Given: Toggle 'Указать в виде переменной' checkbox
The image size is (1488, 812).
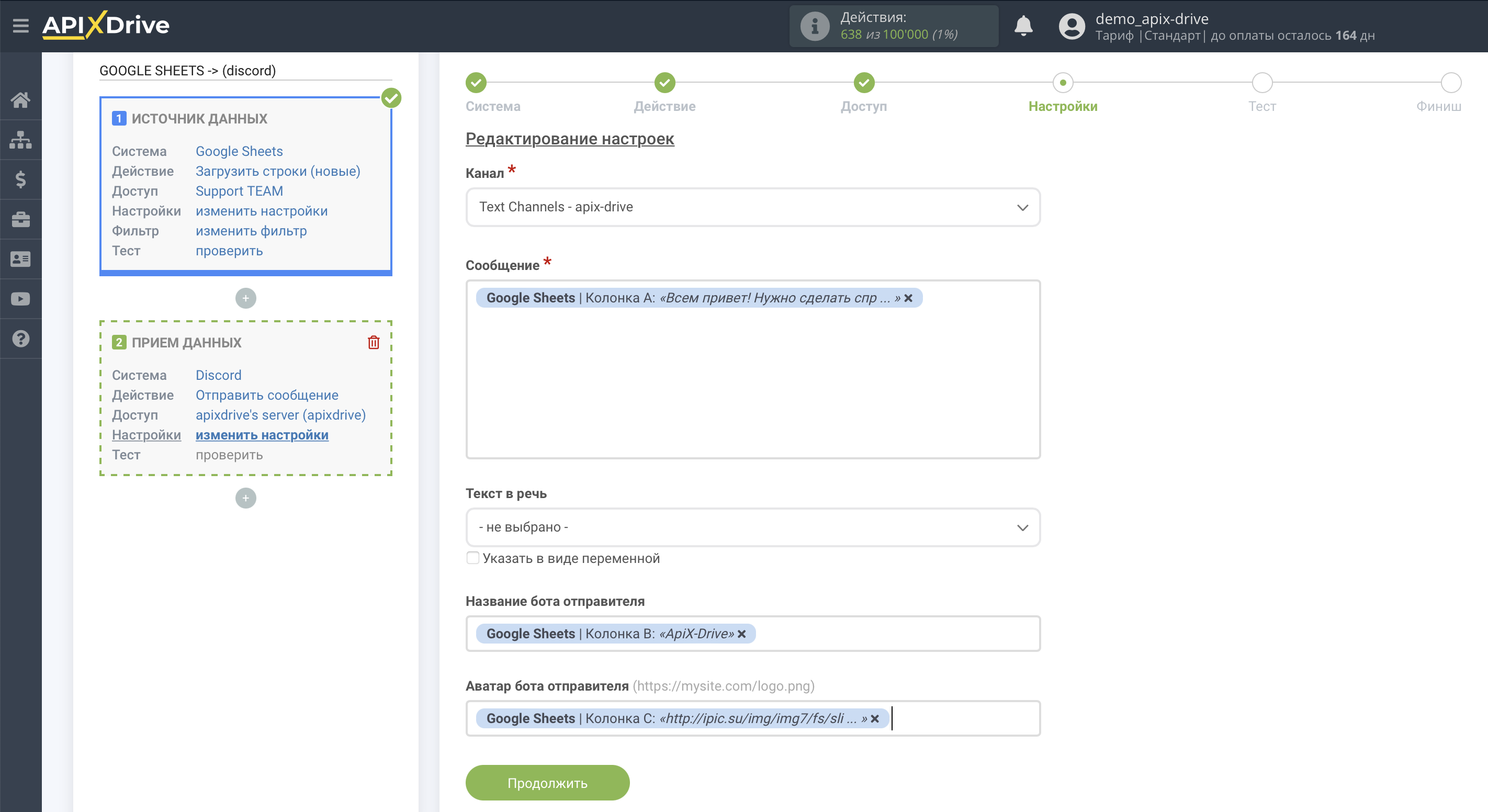Looking at the screenshot, I should tap(472, 558).
